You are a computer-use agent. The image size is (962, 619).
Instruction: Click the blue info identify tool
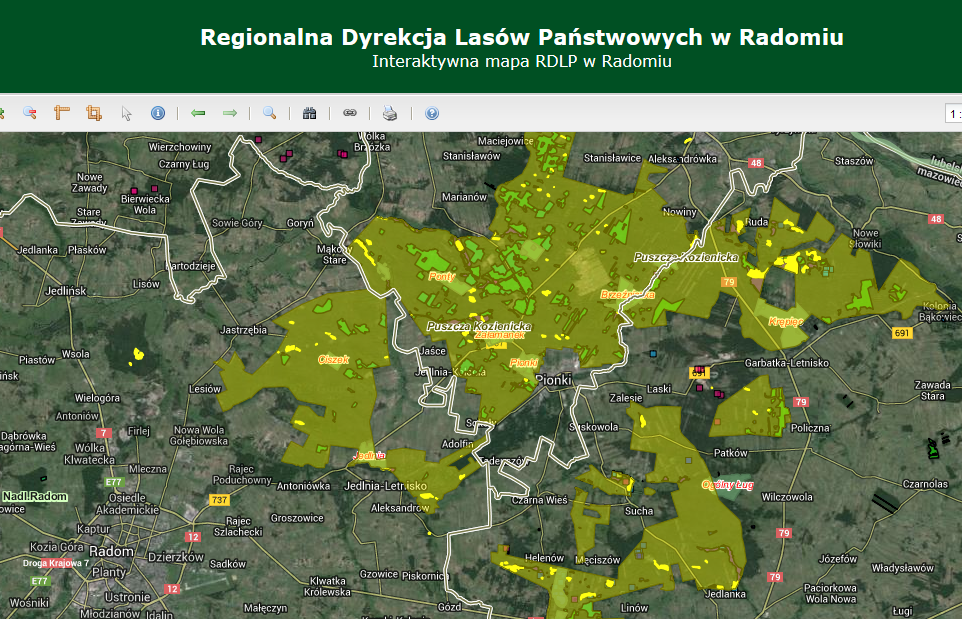[157, 114]
